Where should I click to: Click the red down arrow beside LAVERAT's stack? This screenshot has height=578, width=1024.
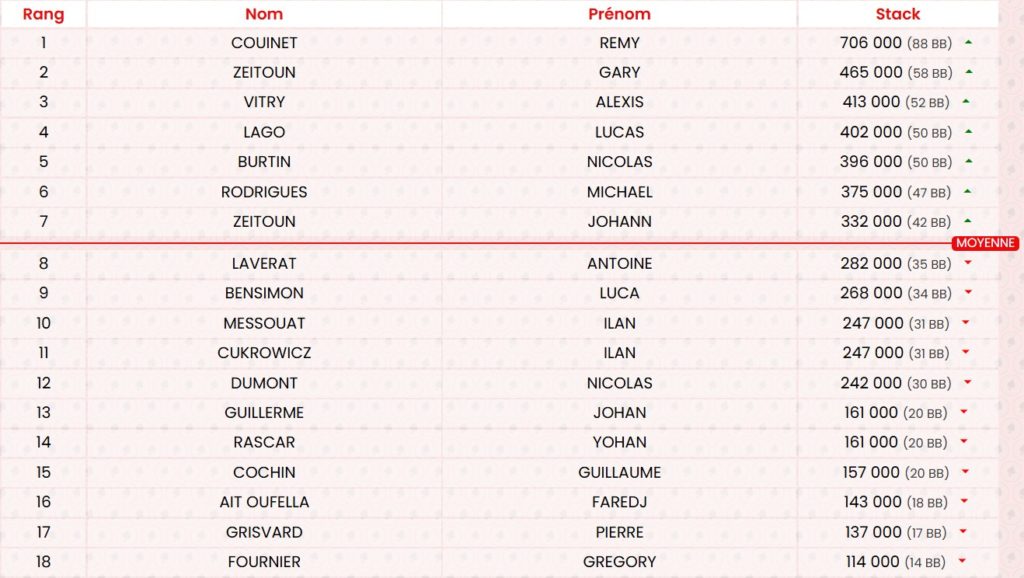pyautogui.click(x=968, y=264)
